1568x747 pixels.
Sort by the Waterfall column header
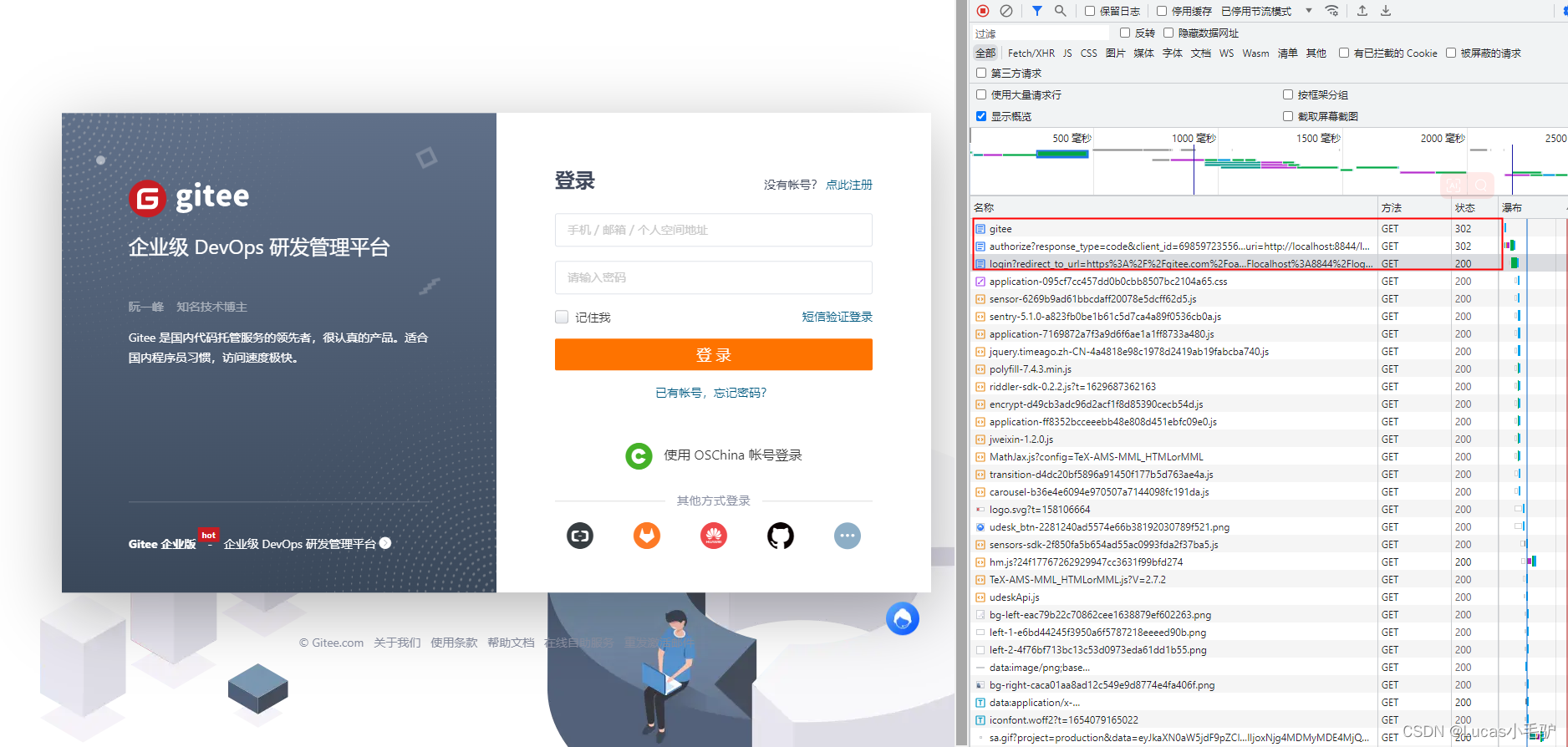[x=1533, y=207]
